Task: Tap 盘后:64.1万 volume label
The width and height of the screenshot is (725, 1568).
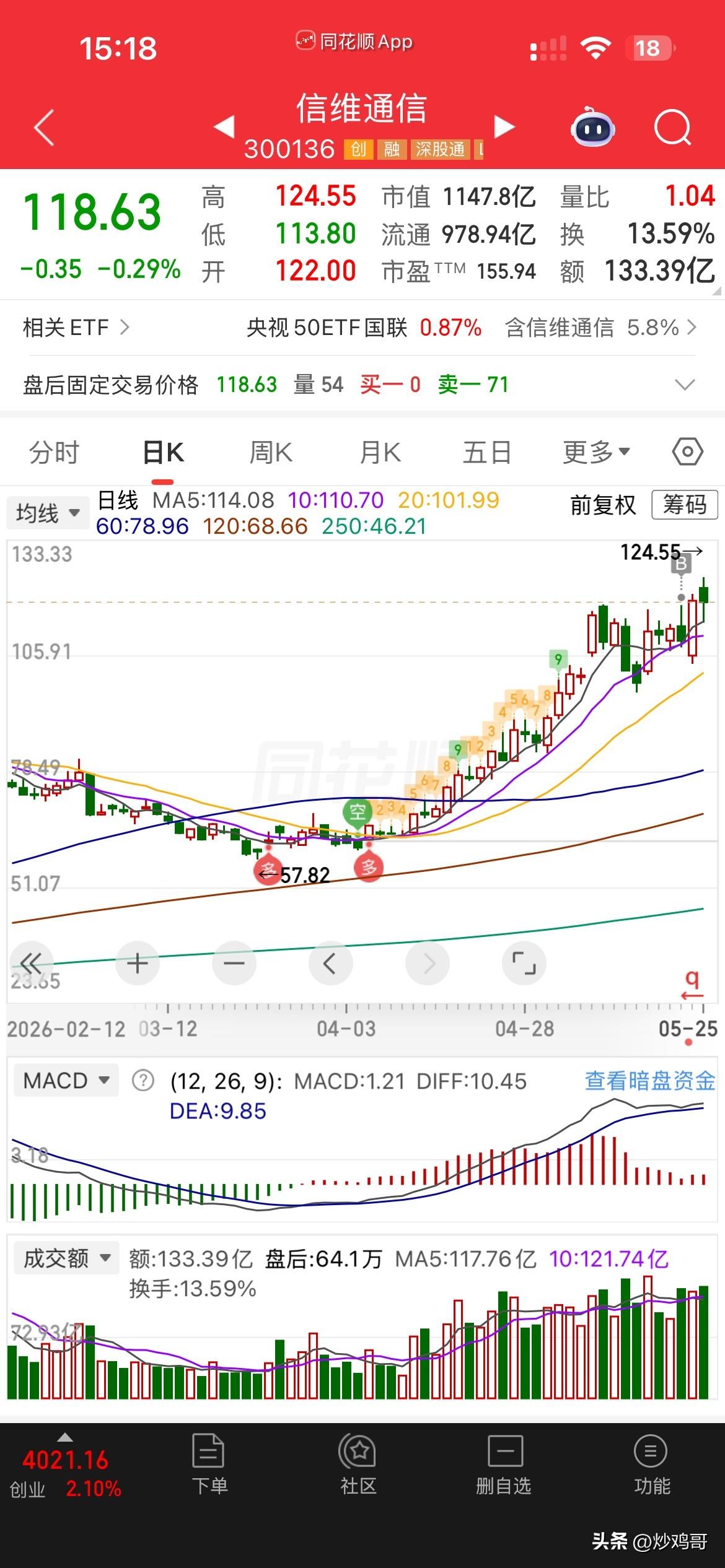Action: (323, 1259)
